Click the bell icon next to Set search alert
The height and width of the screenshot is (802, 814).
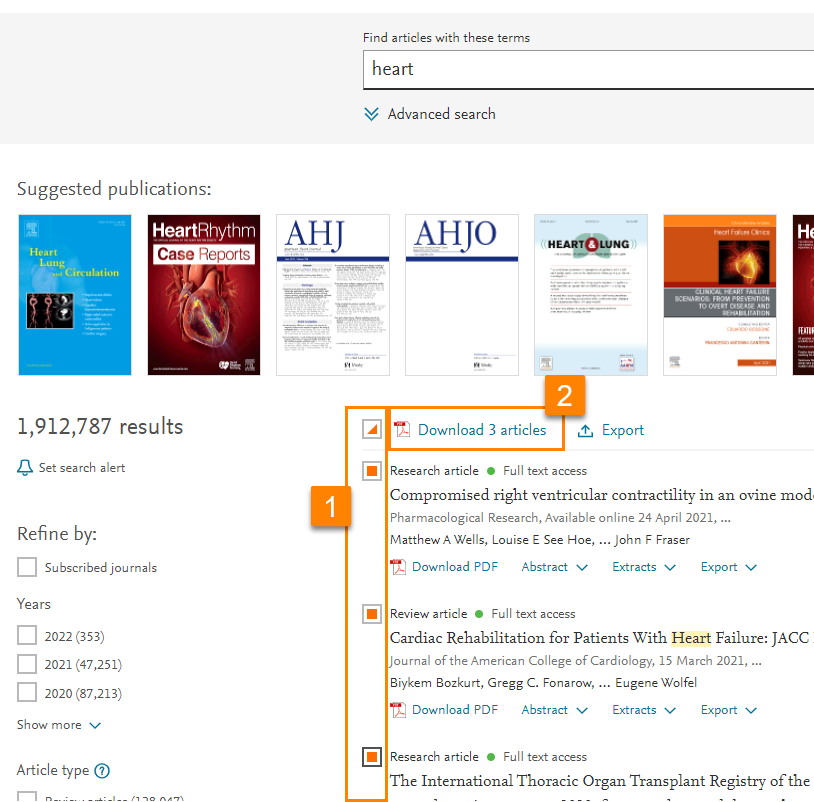24,466
